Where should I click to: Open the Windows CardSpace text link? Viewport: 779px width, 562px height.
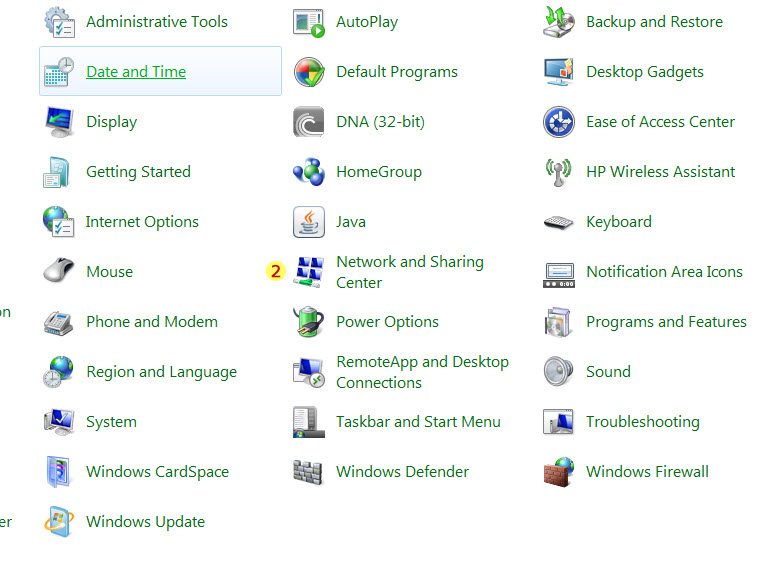point(157,472)
